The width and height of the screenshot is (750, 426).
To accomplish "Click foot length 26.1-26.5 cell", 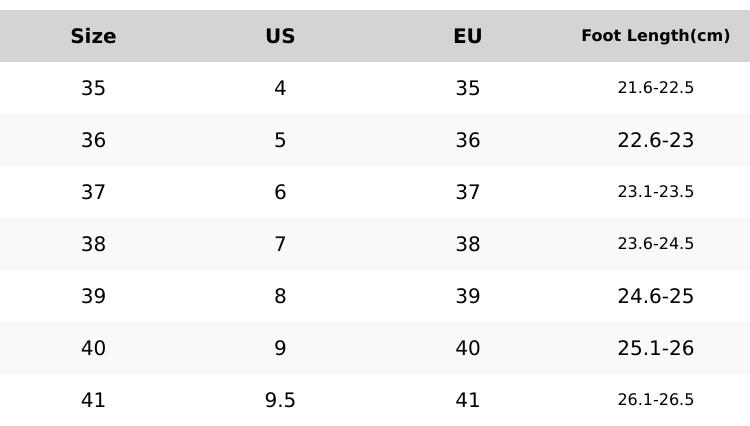I will coord(655,399).
